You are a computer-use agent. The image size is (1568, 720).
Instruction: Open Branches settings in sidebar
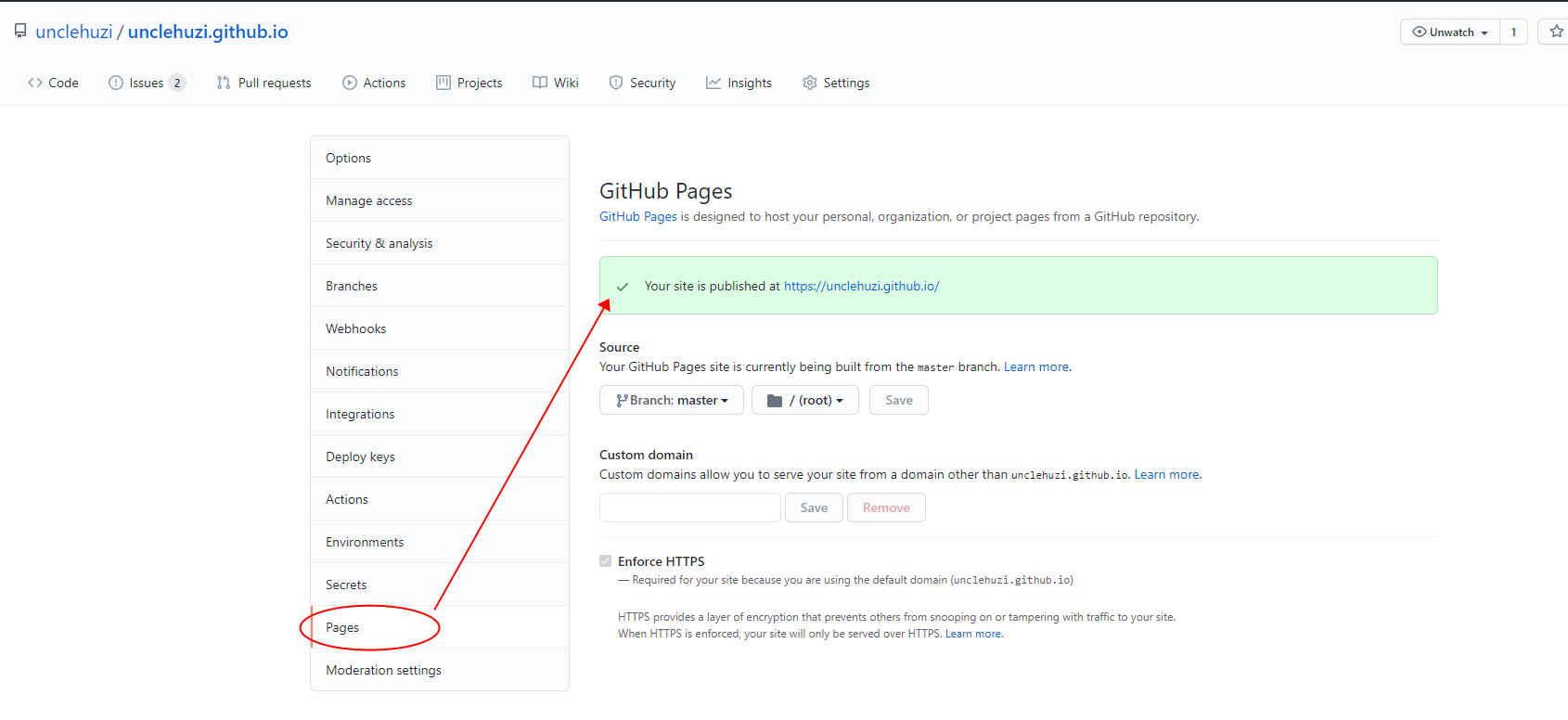click(440, 286)
